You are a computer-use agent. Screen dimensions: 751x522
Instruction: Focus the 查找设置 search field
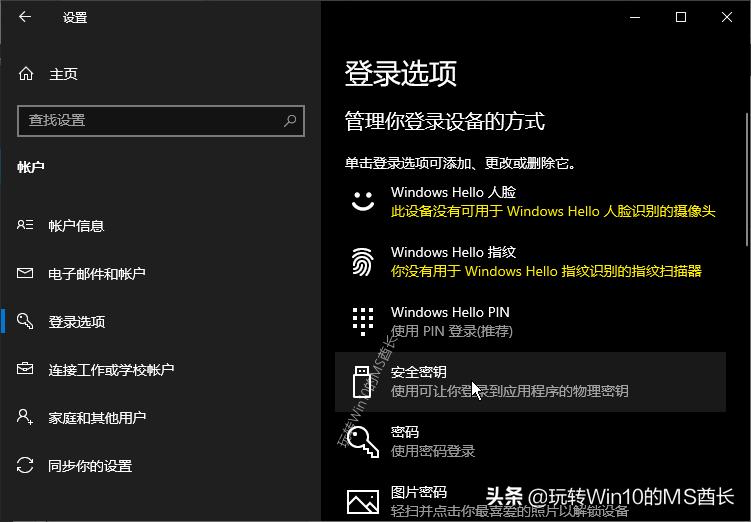pyautogui.click(x=161, y=121)
